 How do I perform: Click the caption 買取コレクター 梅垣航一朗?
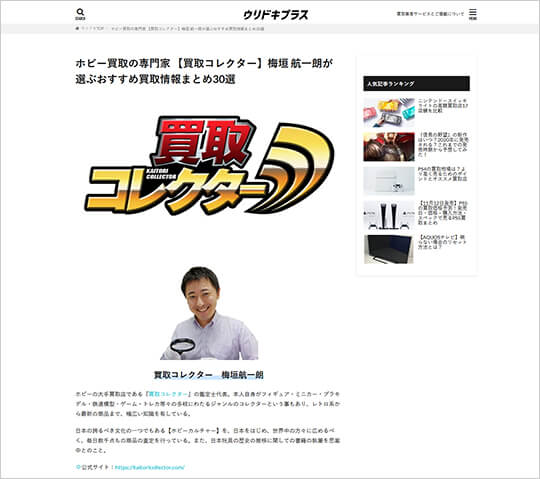209,375
